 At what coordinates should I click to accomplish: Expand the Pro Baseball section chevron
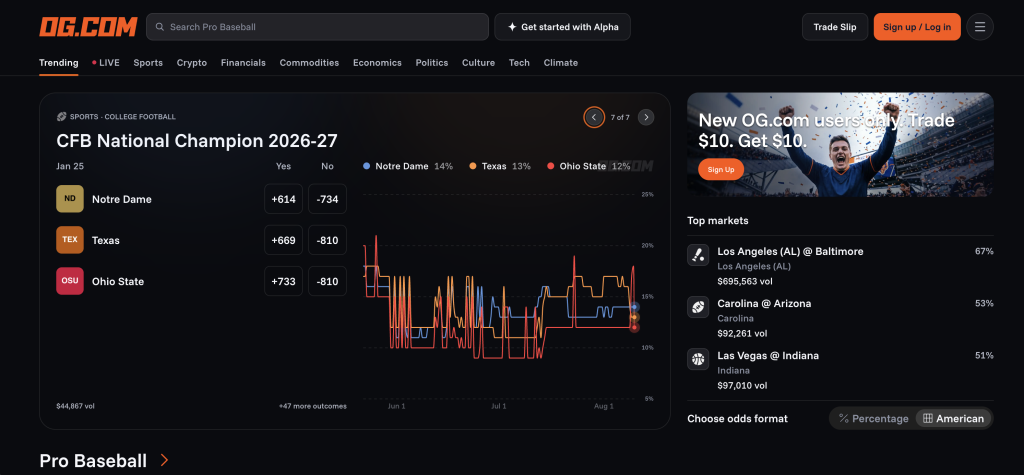coord(164,460)
